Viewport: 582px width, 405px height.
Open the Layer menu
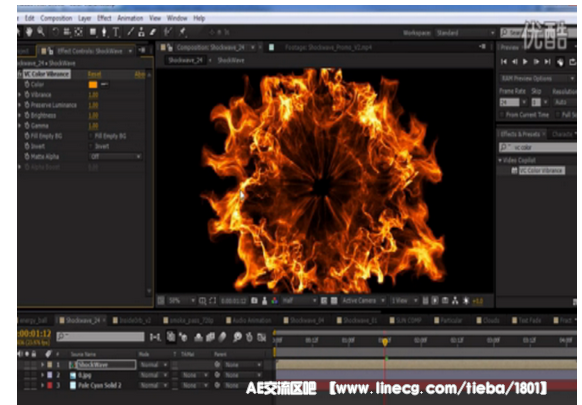84,18
